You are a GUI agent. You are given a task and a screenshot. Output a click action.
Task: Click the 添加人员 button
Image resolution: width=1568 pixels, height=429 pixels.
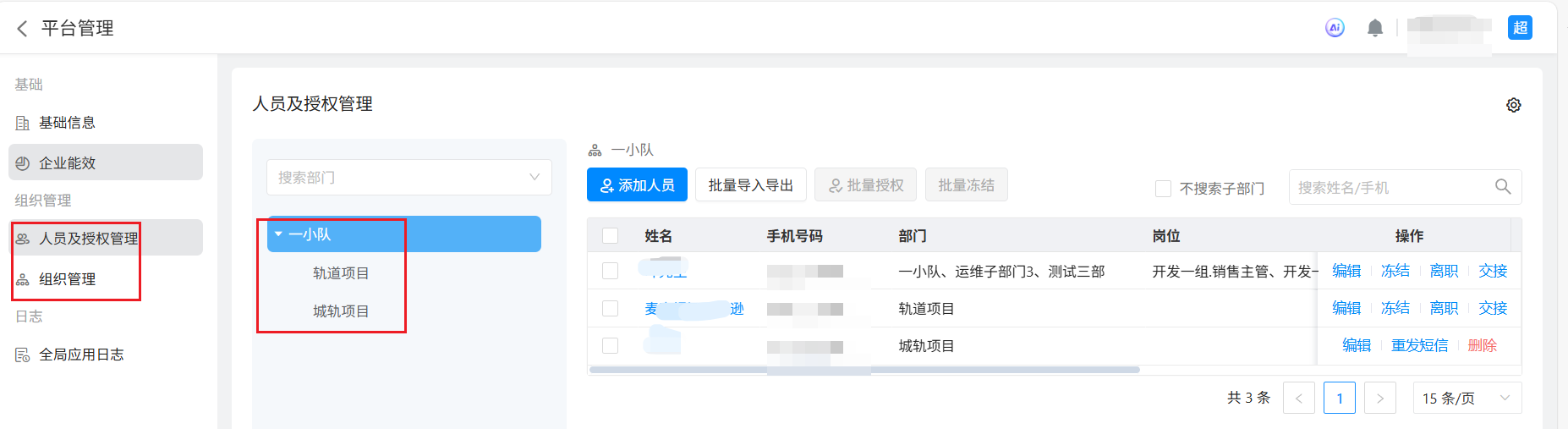[637, 185]
